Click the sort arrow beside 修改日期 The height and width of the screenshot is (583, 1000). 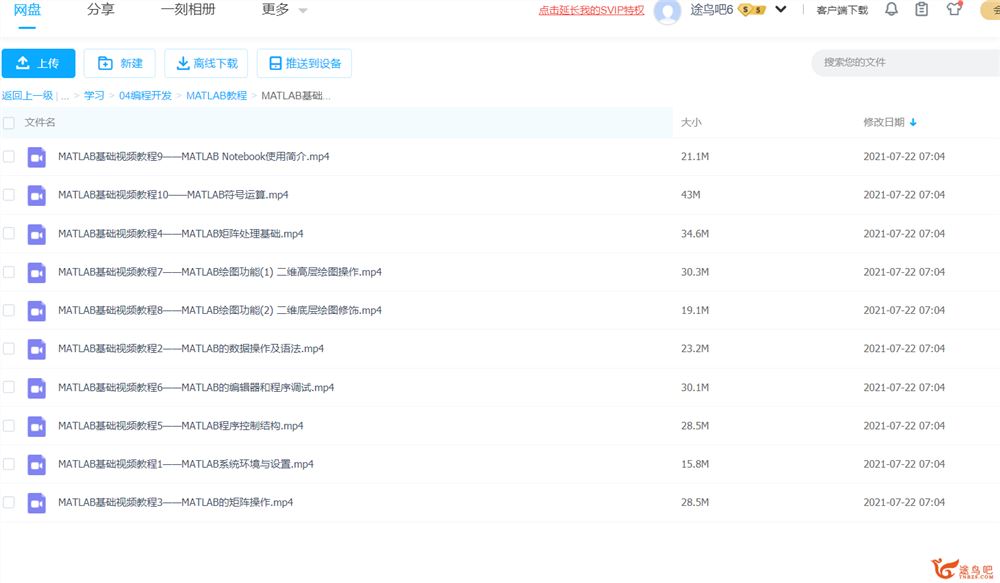[x=913, y=123]
